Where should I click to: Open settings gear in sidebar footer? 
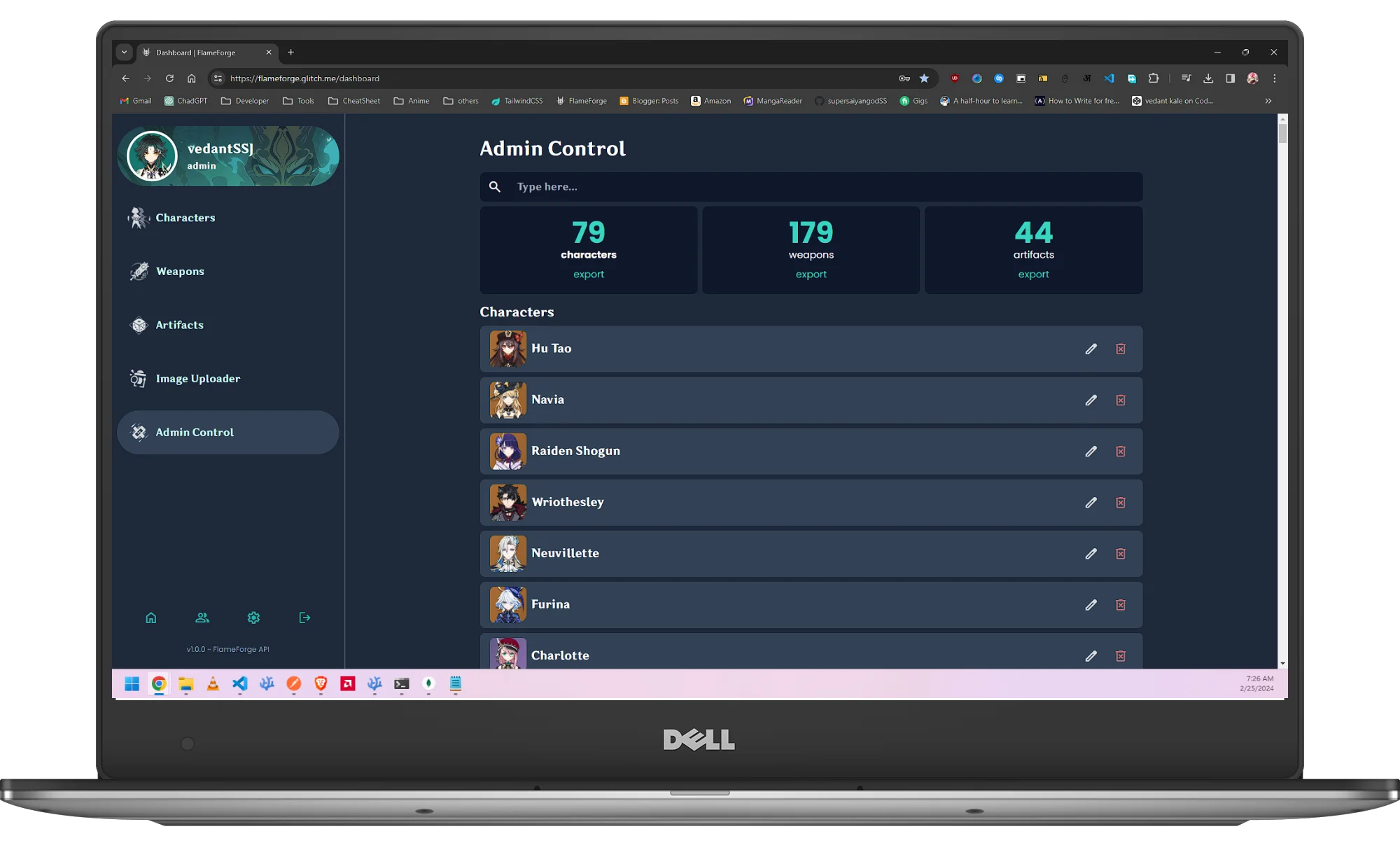pos(253,618)
